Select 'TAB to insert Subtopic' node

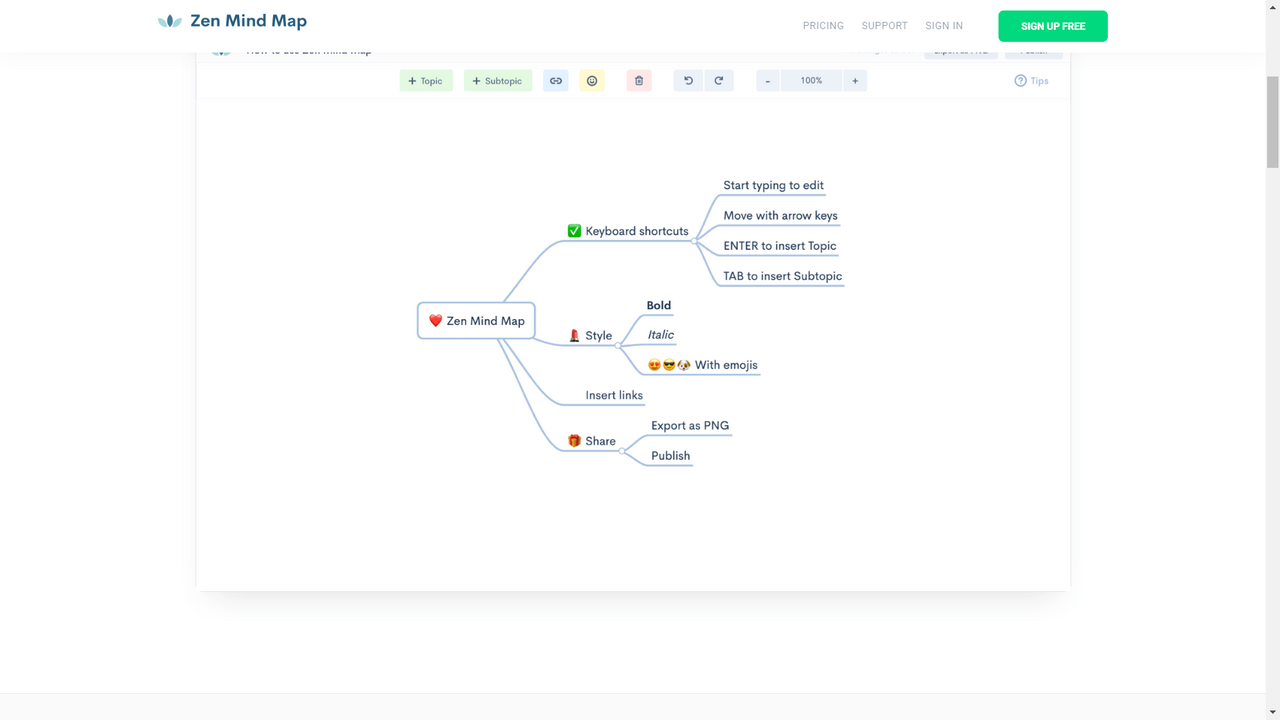click(x=783, y=276)
